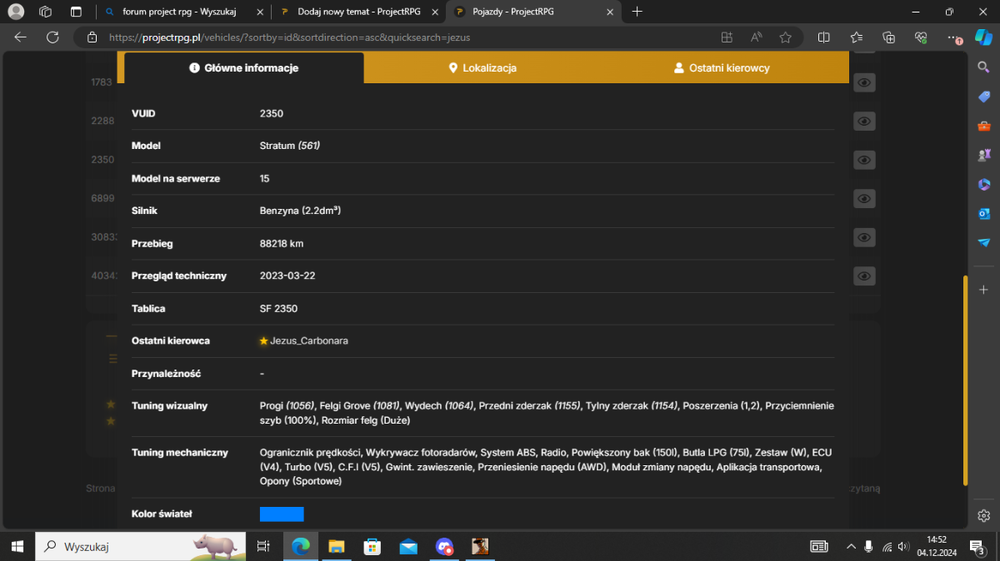Screen dimensions: 1000x561
Task: Toggle visibility eye for vehicle row 6899
Action: coord(864,199)
